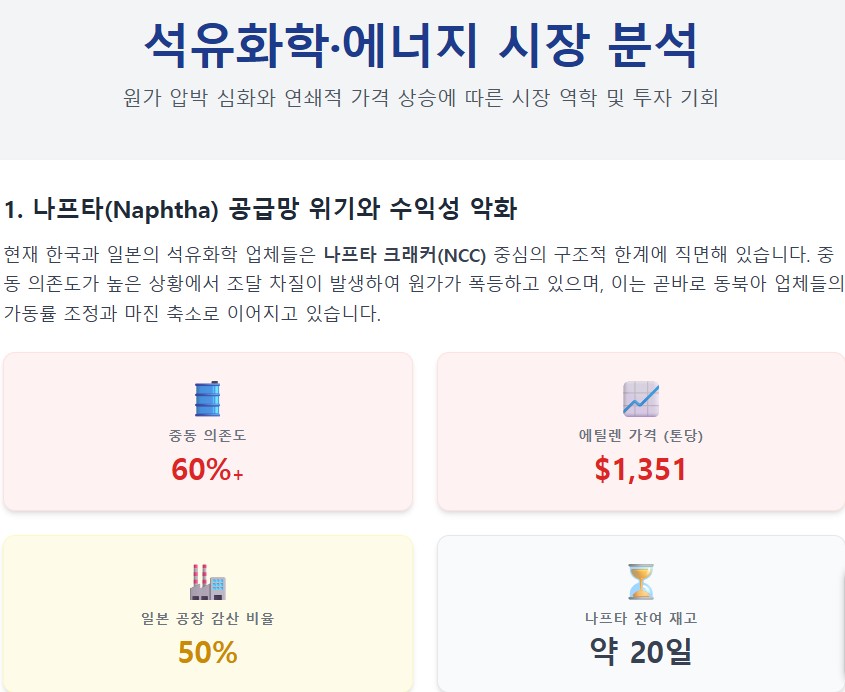
Task: Select the yellow 50% figure
Action: (x=207, y=653)
